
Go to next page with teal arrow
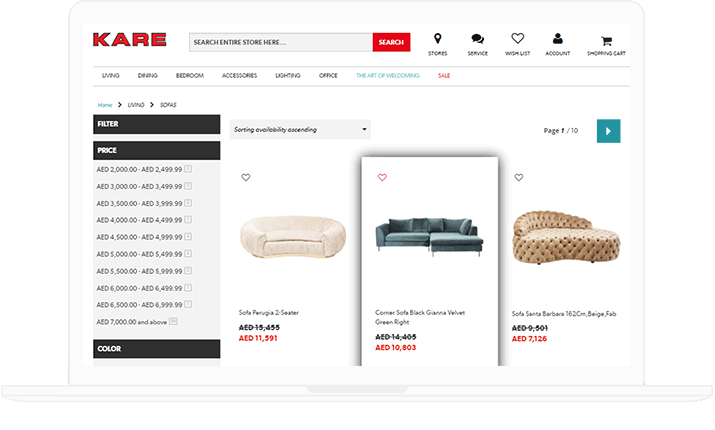click(x=608, y=131)
